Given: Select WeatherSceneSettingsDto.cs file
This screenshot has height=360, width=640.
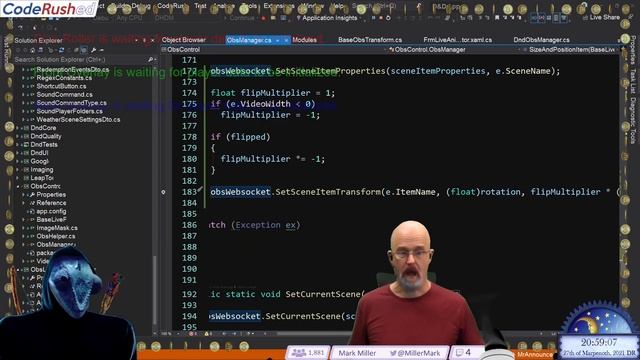Looking at the screenshot, I should (78, 120).
